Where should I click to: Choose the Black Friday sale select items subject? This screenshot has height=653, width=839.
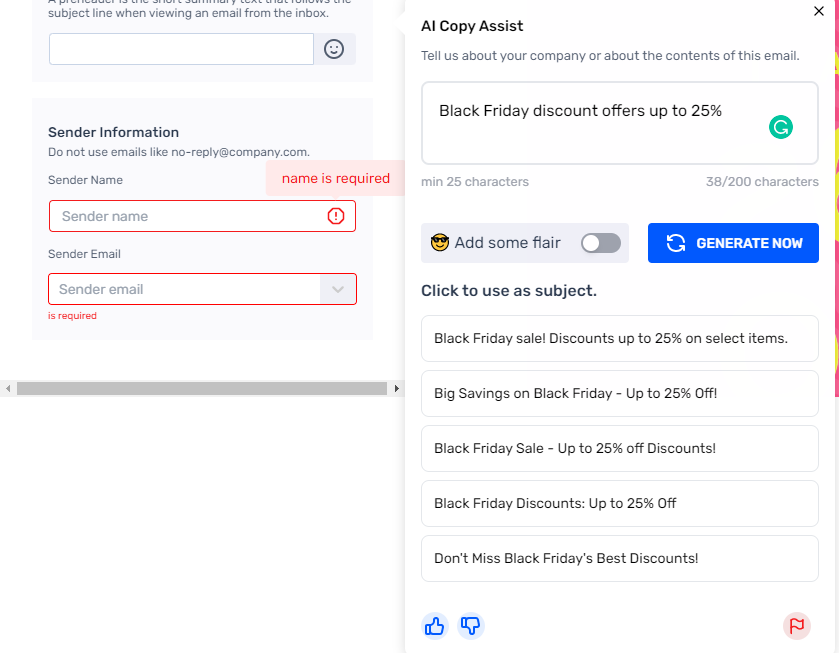[x=619, y=338]
